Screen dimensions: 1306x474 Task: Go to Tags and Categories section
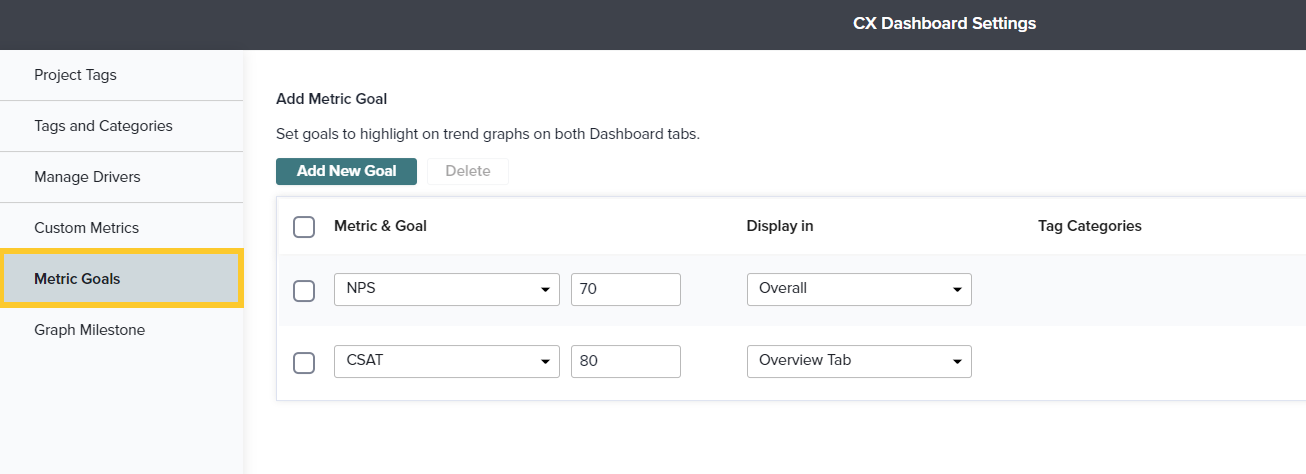tap(103, 126)
